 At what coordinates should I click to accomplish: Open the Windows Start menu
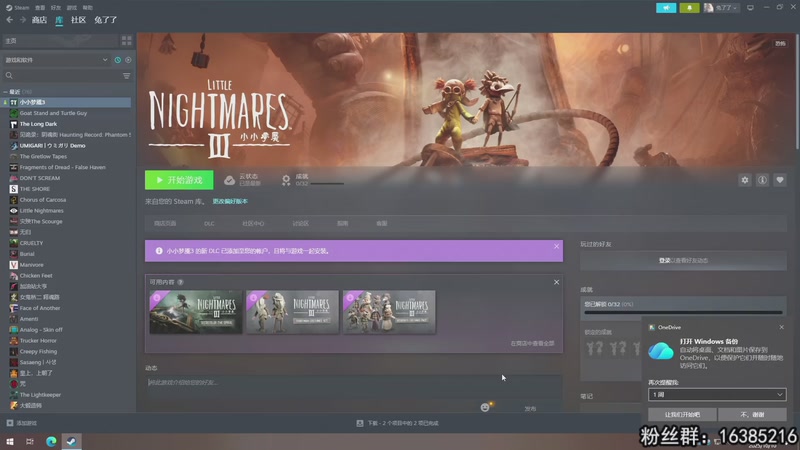point(10,441)
